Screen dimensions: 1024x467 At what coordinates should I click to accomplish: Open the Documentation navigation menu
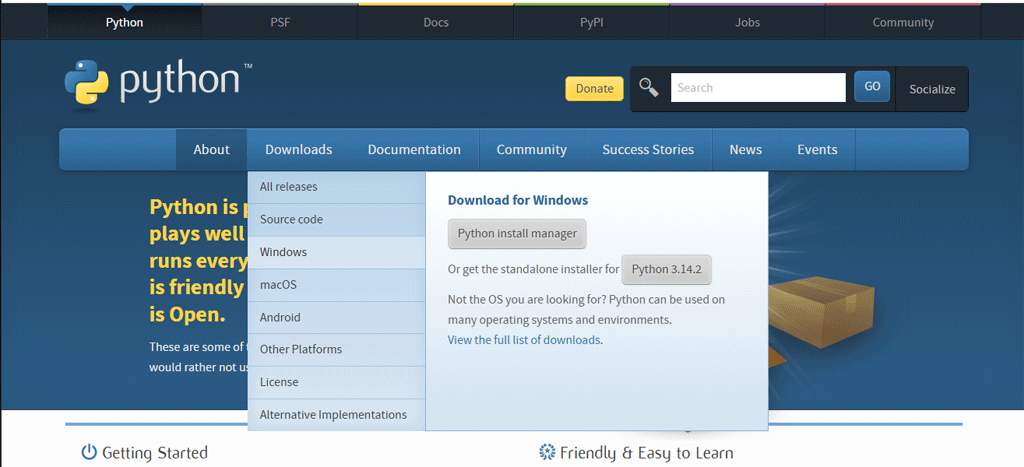(x=414, y=150)
